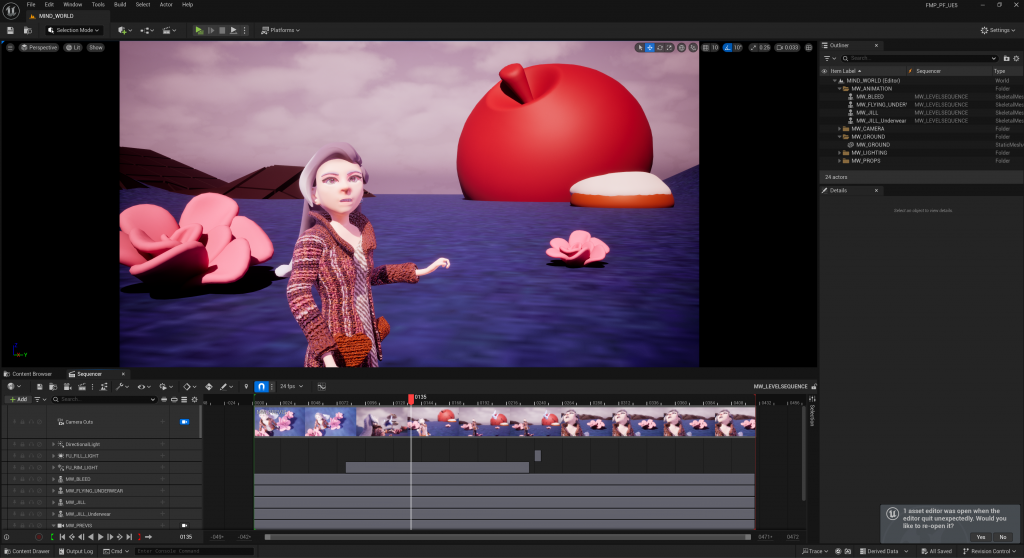
Task: Click the save level icon in the main toolbar
Action: pyautogui.click(x=10, y=30)
